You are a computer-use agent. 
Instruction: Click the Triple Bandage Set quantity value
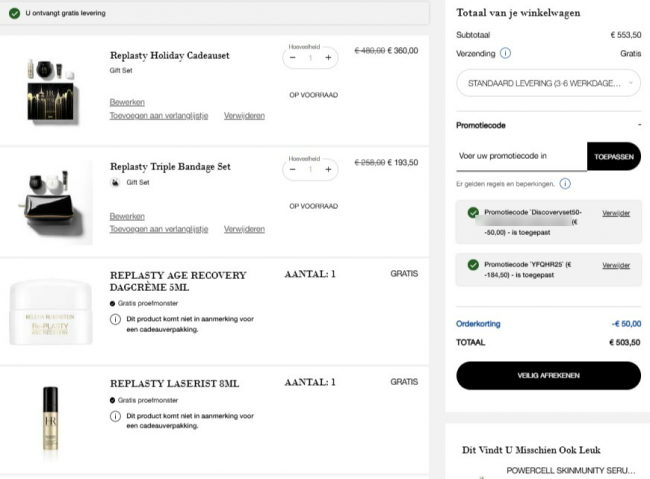pyautogui.click(x=310, y=169)
